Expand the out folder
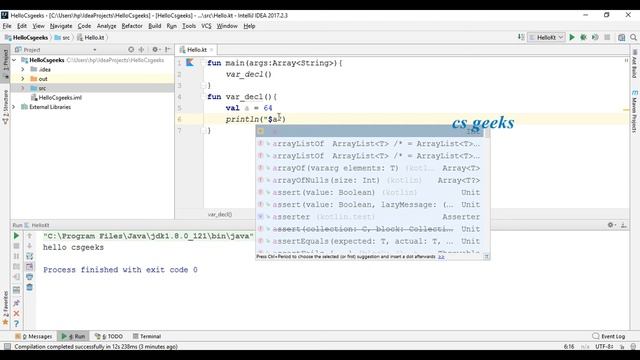640x360 pixels. 23,79
